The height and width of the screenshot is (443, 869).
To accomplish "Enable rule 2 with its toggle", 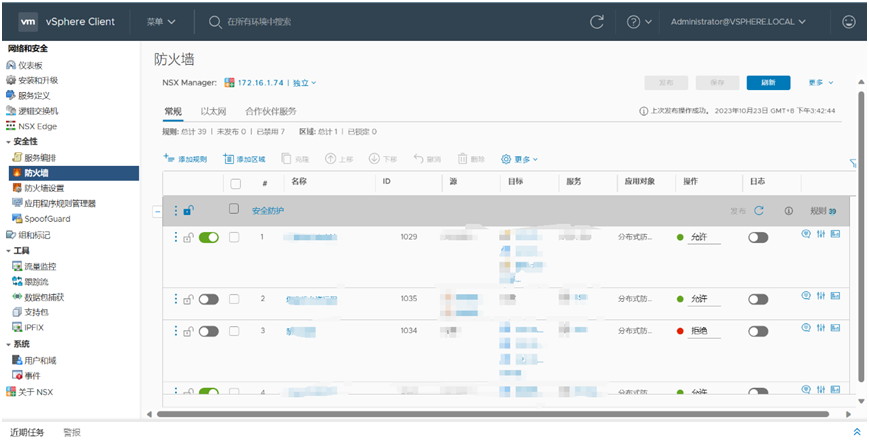I will [x=209, y=299].
